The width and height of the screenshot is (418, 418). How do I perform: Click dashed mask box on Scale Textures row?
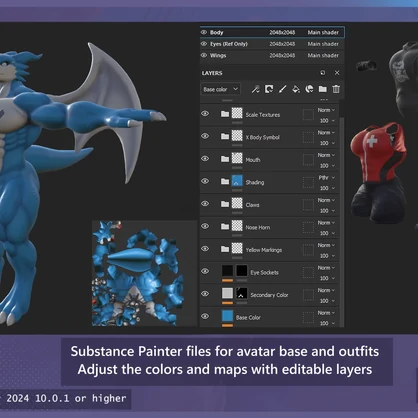click(x=308, y=114)
